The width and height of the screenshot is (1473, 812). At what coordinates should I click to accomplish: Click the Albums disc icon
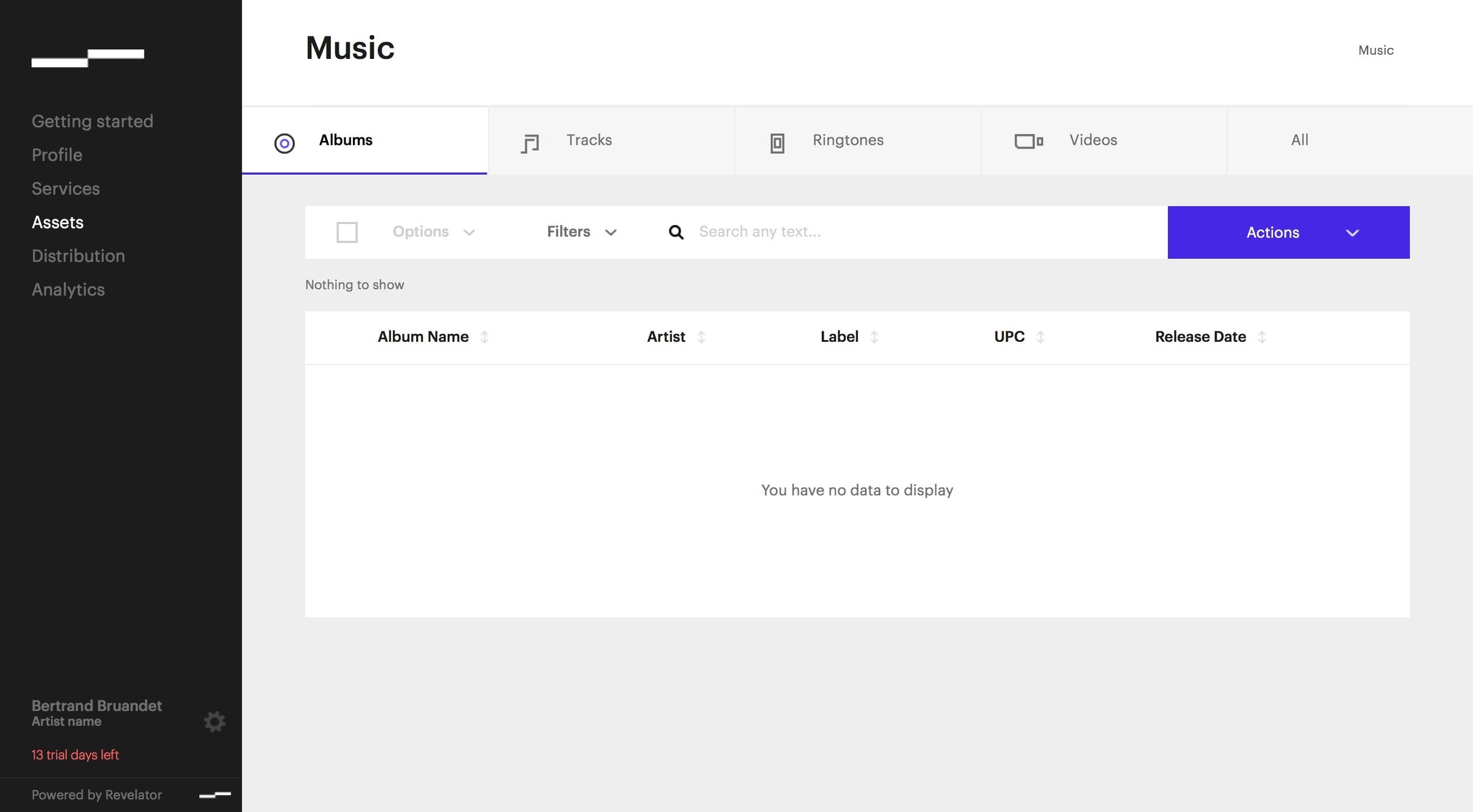[284, 143]
